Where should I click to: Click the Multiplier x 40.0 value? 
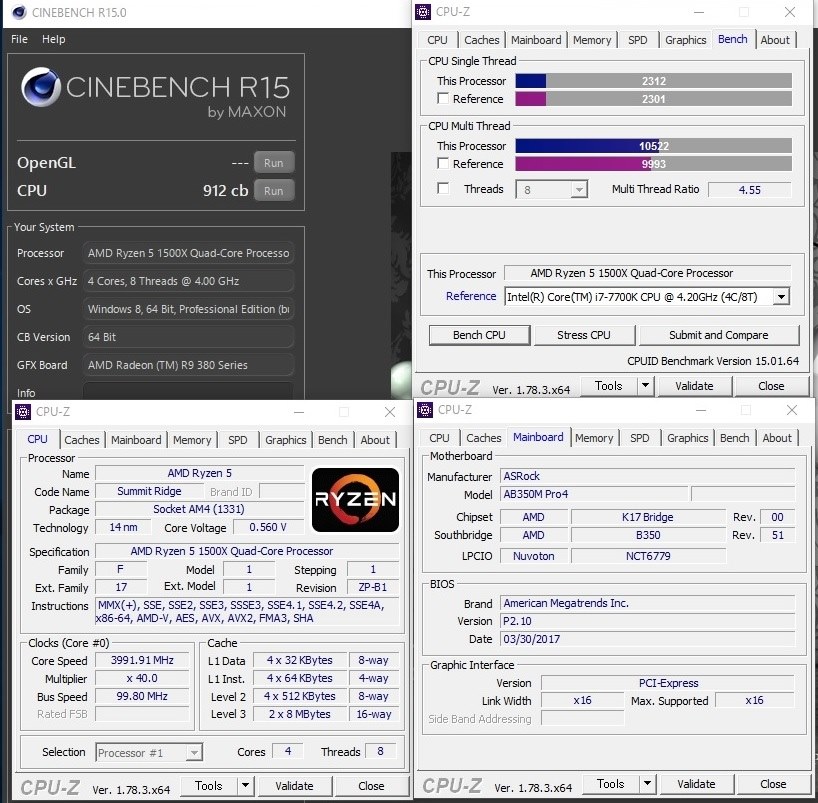[x=142, y=678]
